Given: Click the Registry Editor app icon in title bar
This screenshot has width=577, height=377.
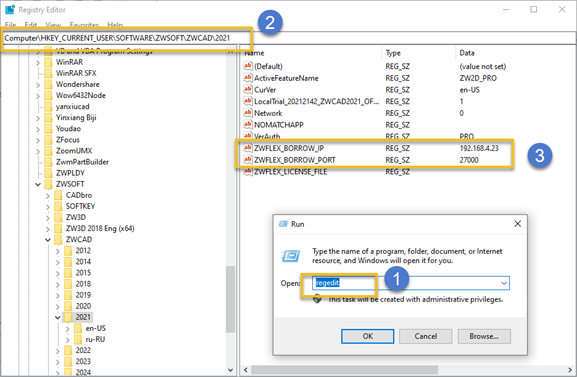Looking at the screenshot, I should [x=10, y=10].
